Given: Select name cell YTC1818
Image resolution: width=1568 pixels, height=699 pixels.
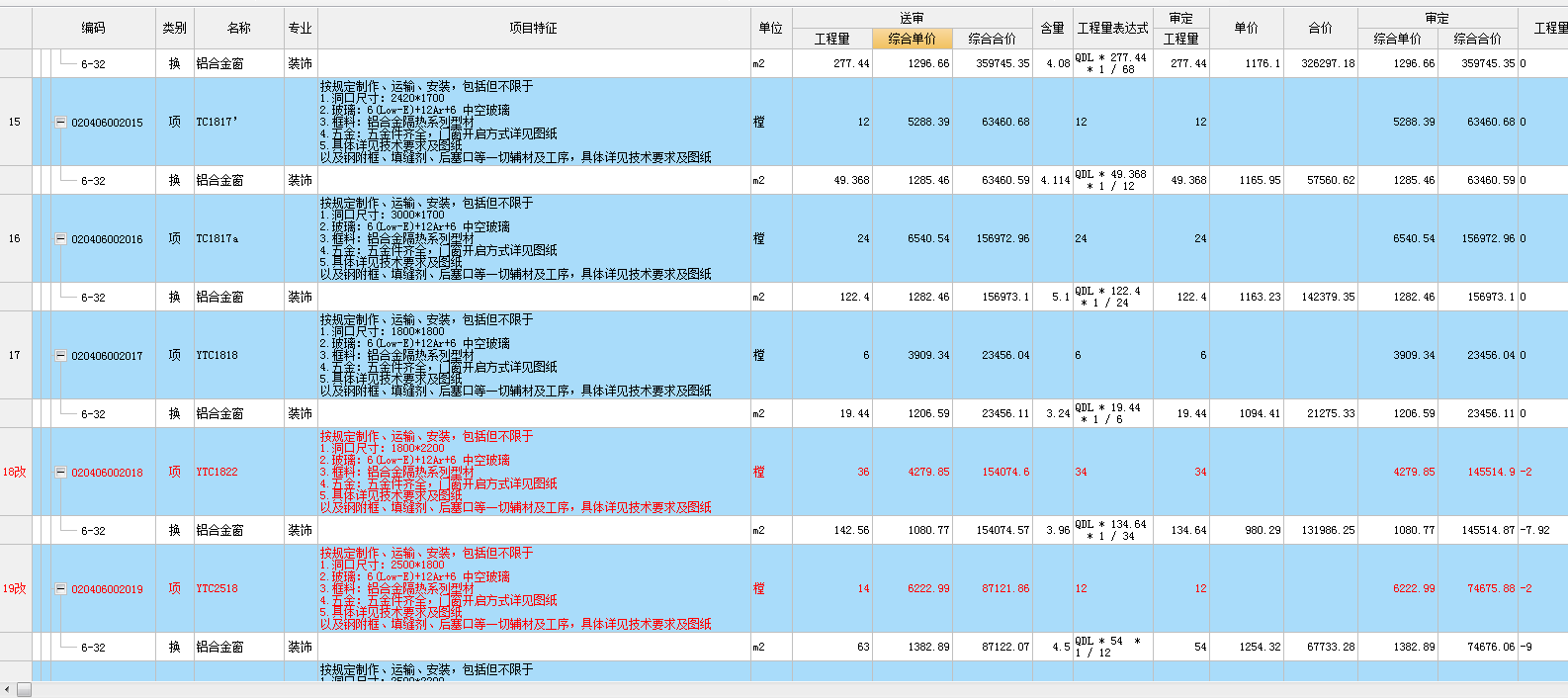Looking at the screenshot, I should pyautogui.click(x=239, y=356).
